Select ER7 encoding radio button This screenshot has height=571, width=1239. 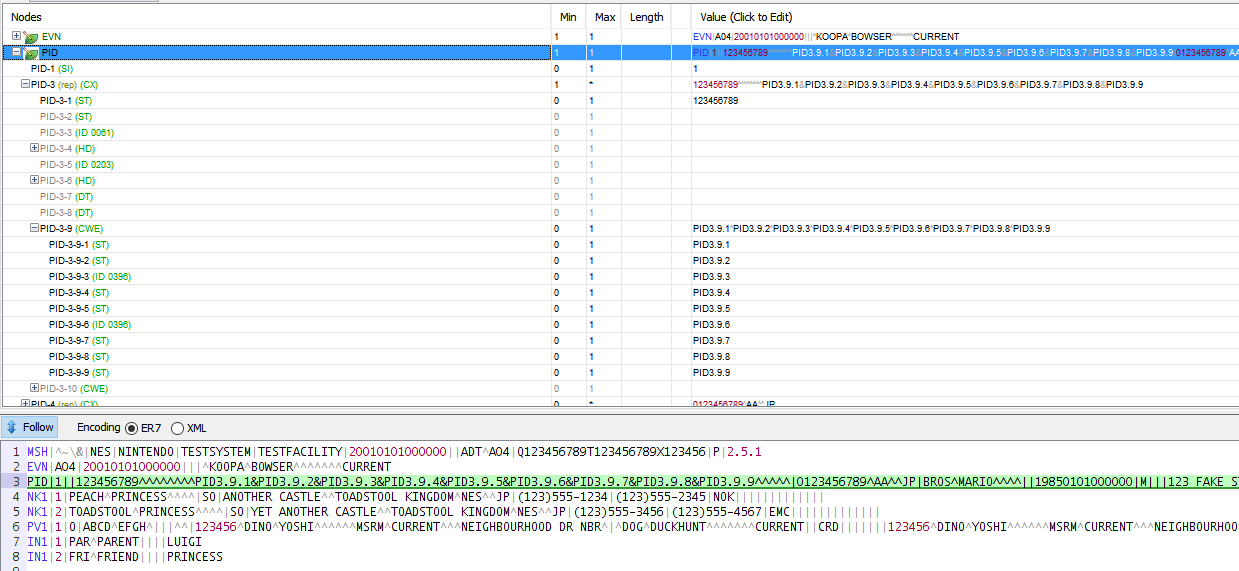pyautogui.click(x=131, y=428)
